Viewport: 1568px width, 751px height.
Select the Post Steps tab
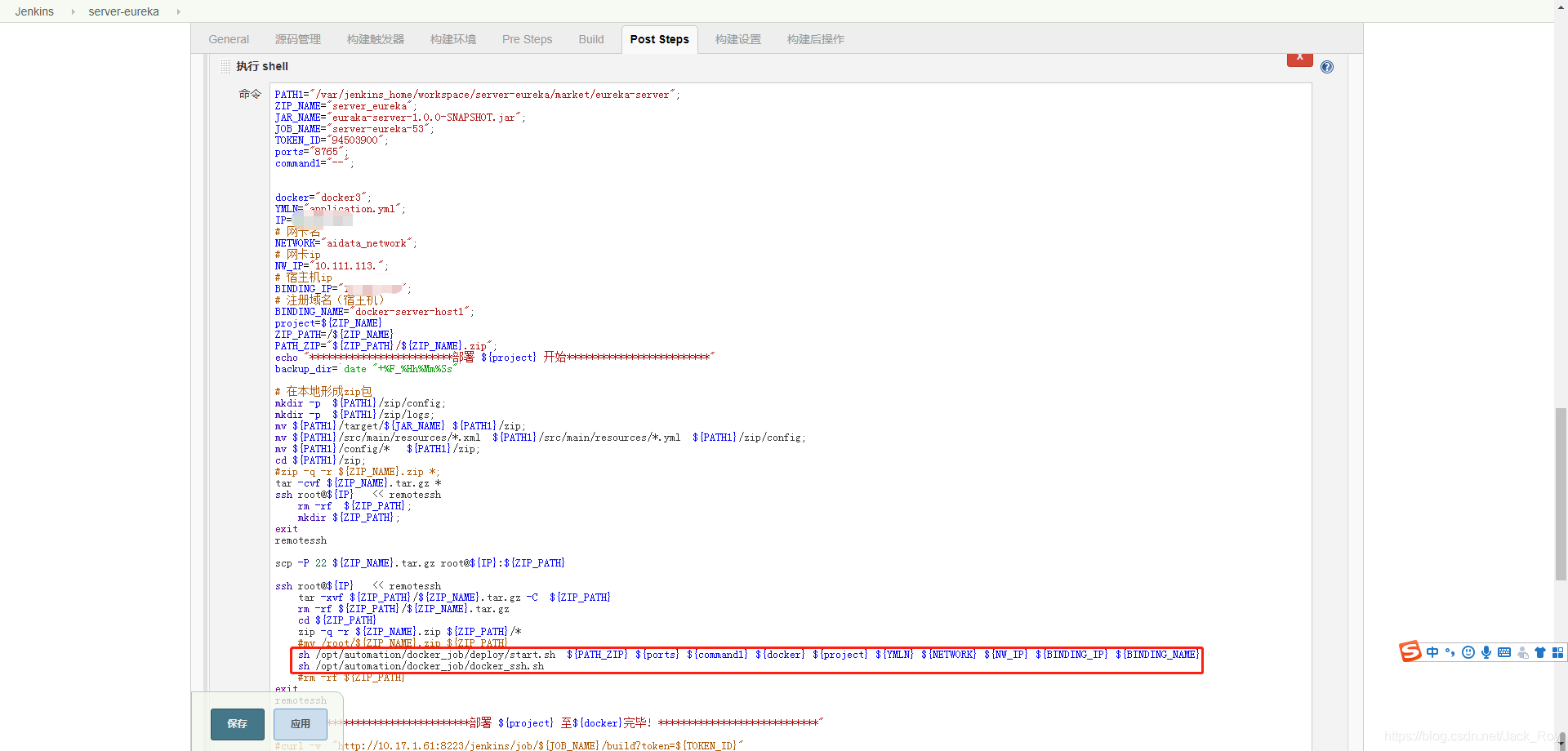click(660, 39)
